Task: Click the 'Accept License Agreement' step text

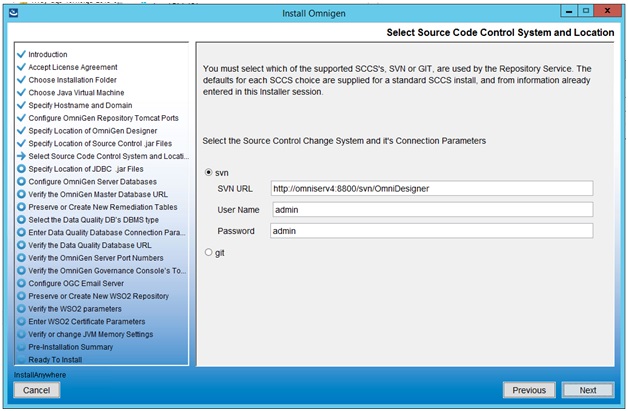Action: tap(73, 67)
